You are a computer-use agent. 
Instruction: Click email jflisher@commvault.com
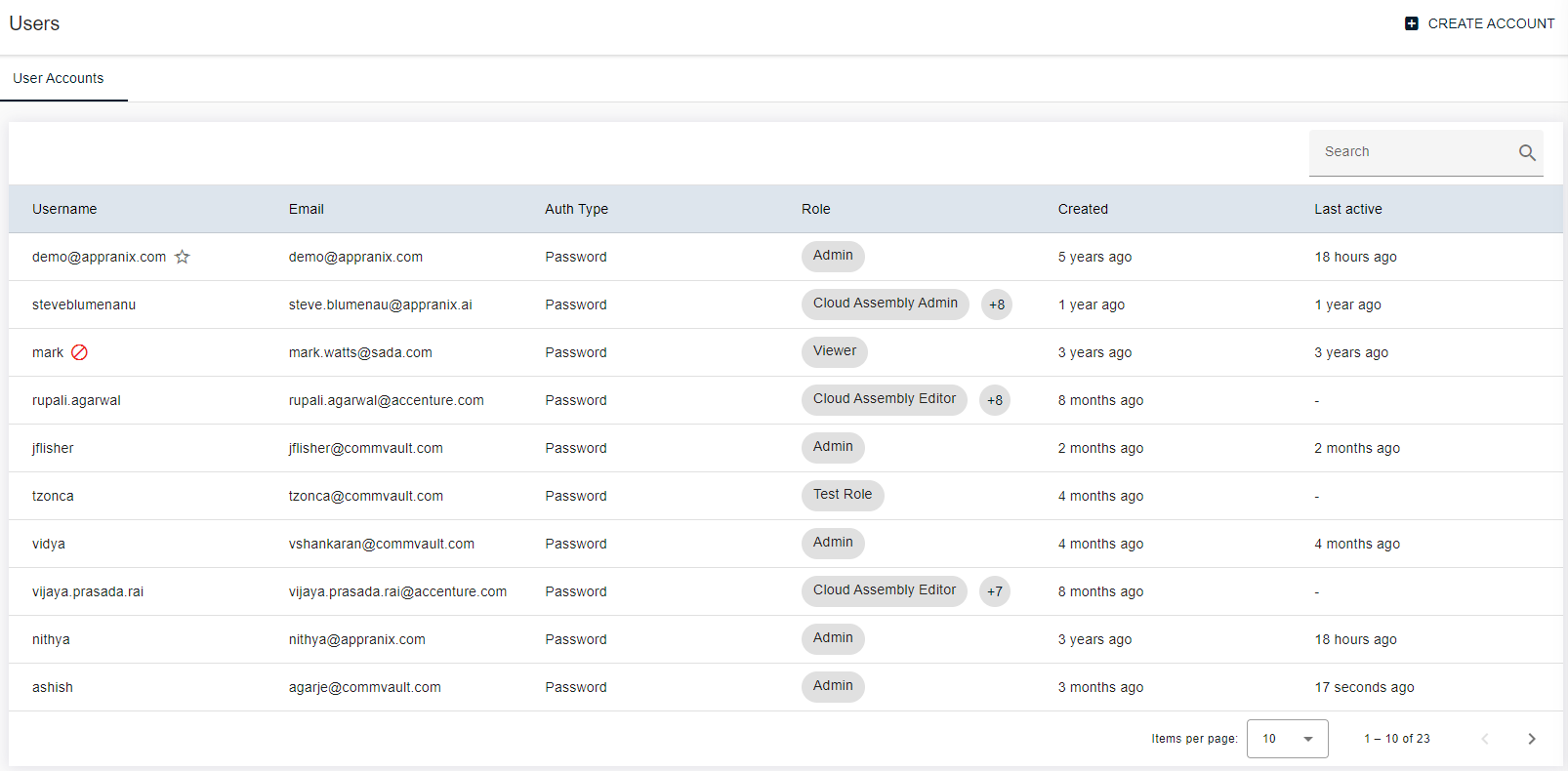[365, 448]
